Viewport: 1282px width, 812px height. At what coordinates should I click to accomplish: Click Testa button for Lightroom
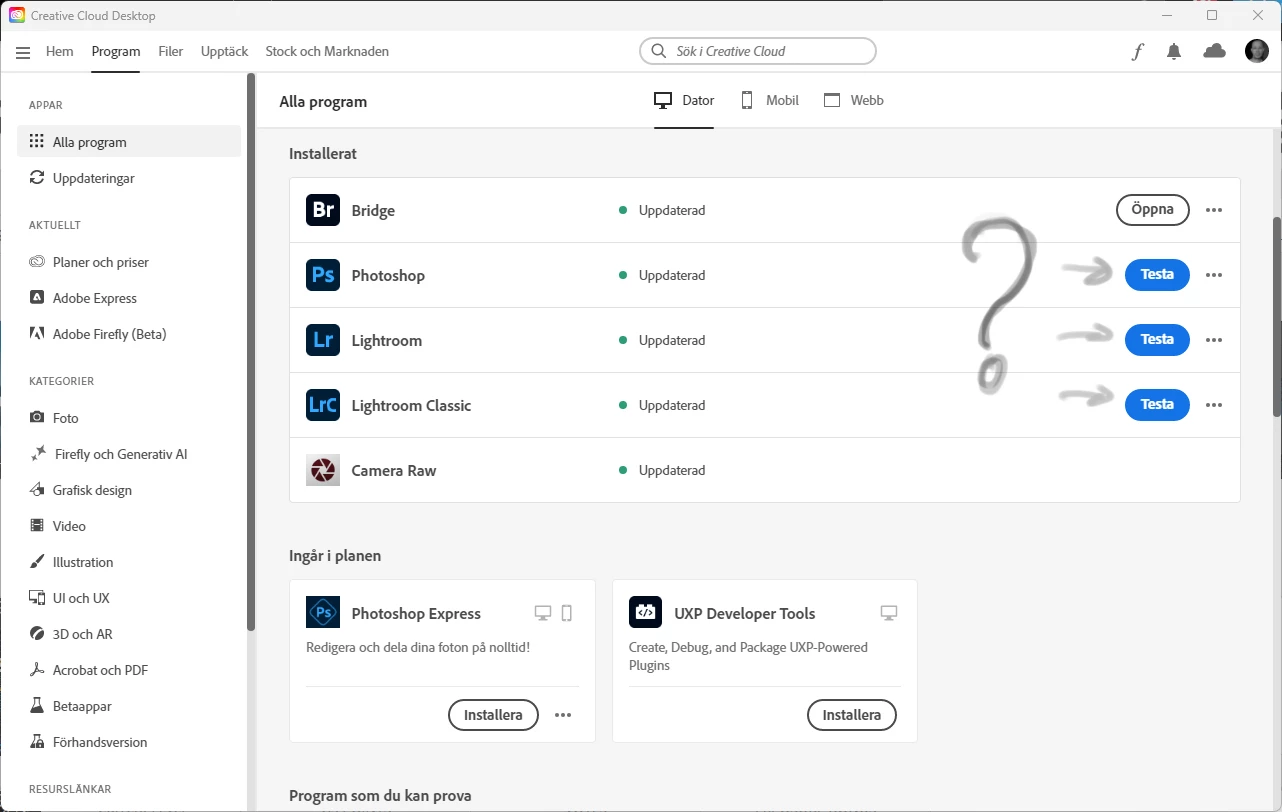pyautogui.click(x=1157, y=340)
